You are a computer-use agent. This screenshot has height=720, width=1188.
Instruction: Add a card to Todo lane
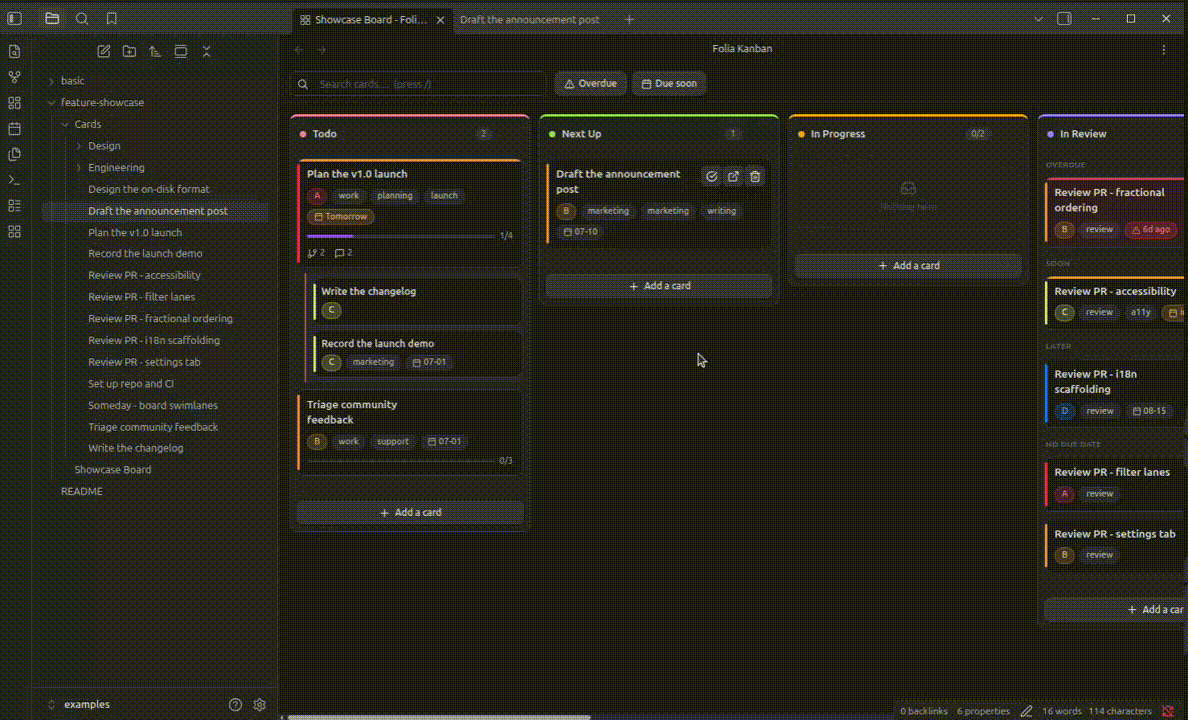[x=410, y=512]
